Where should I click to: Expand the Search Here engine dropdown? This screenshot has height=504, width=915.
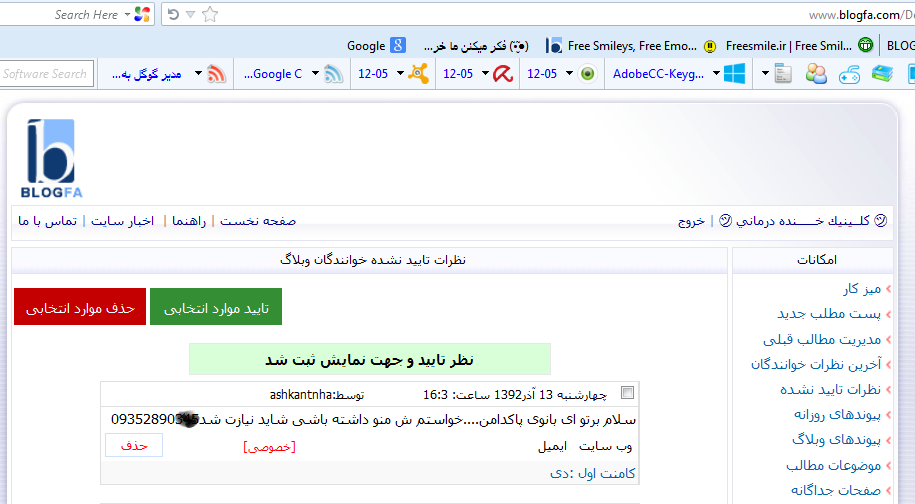point(125,15)
